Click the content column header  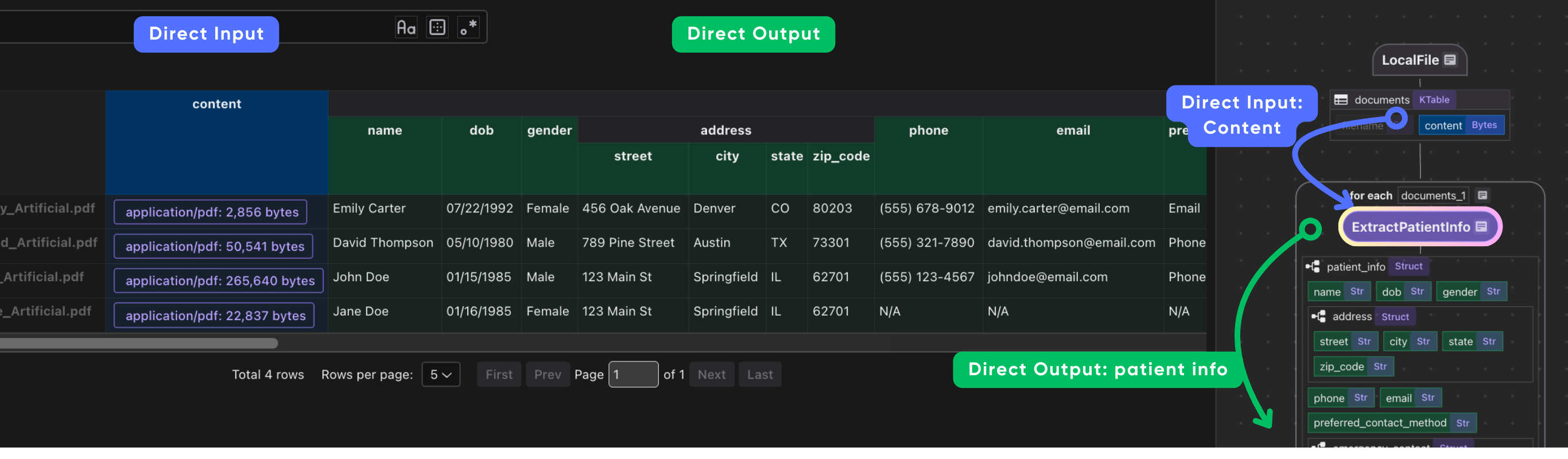pyautogui.click(x=217, y=104)
